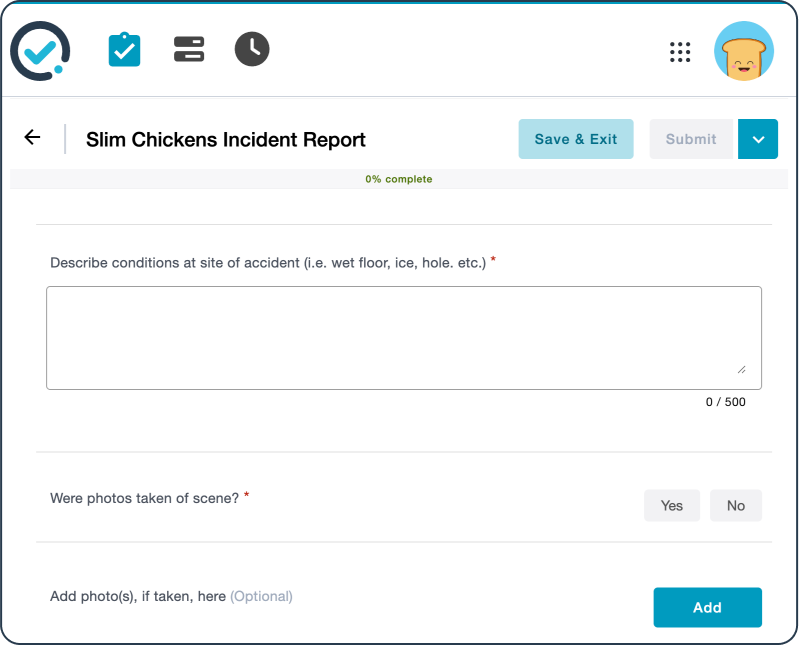Click the 0% complete progress bar
Screen dimensions: 799x645
(399, 180)
